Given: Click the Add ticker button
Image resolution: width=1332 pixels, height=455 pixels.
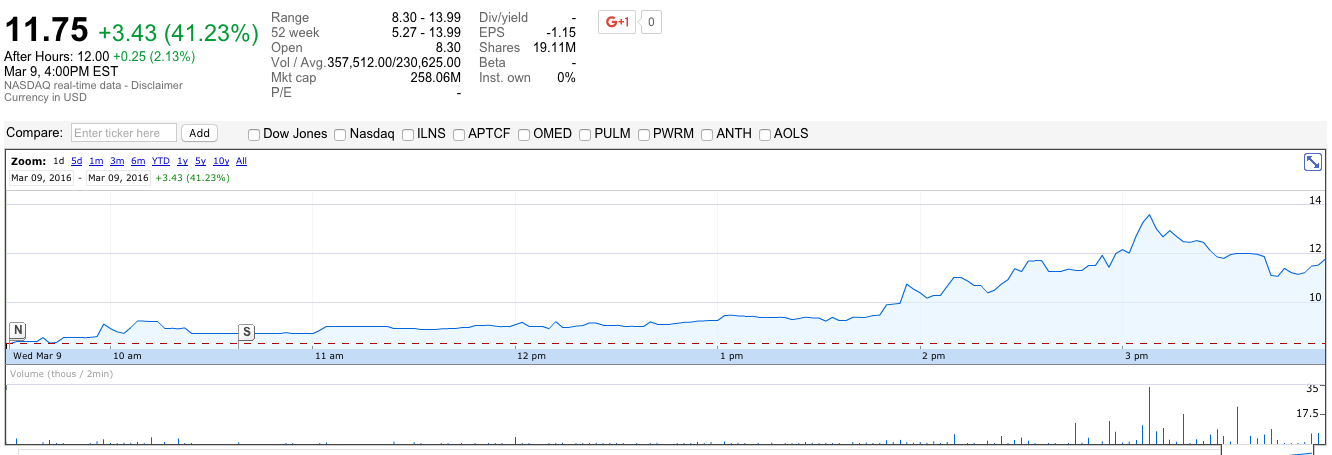Looking at the screenshot, I should coord(200,133).
